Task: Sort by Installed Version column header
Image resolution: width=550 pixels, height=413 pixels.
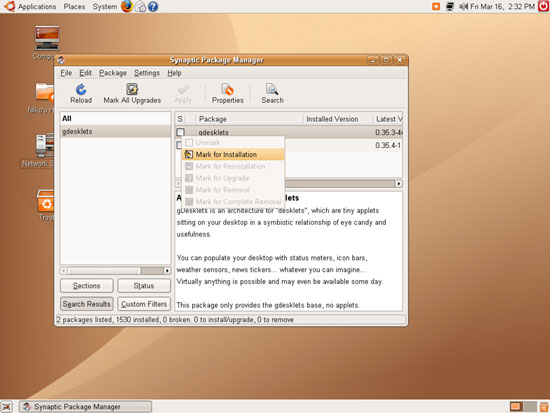Action: coord(337,119)
